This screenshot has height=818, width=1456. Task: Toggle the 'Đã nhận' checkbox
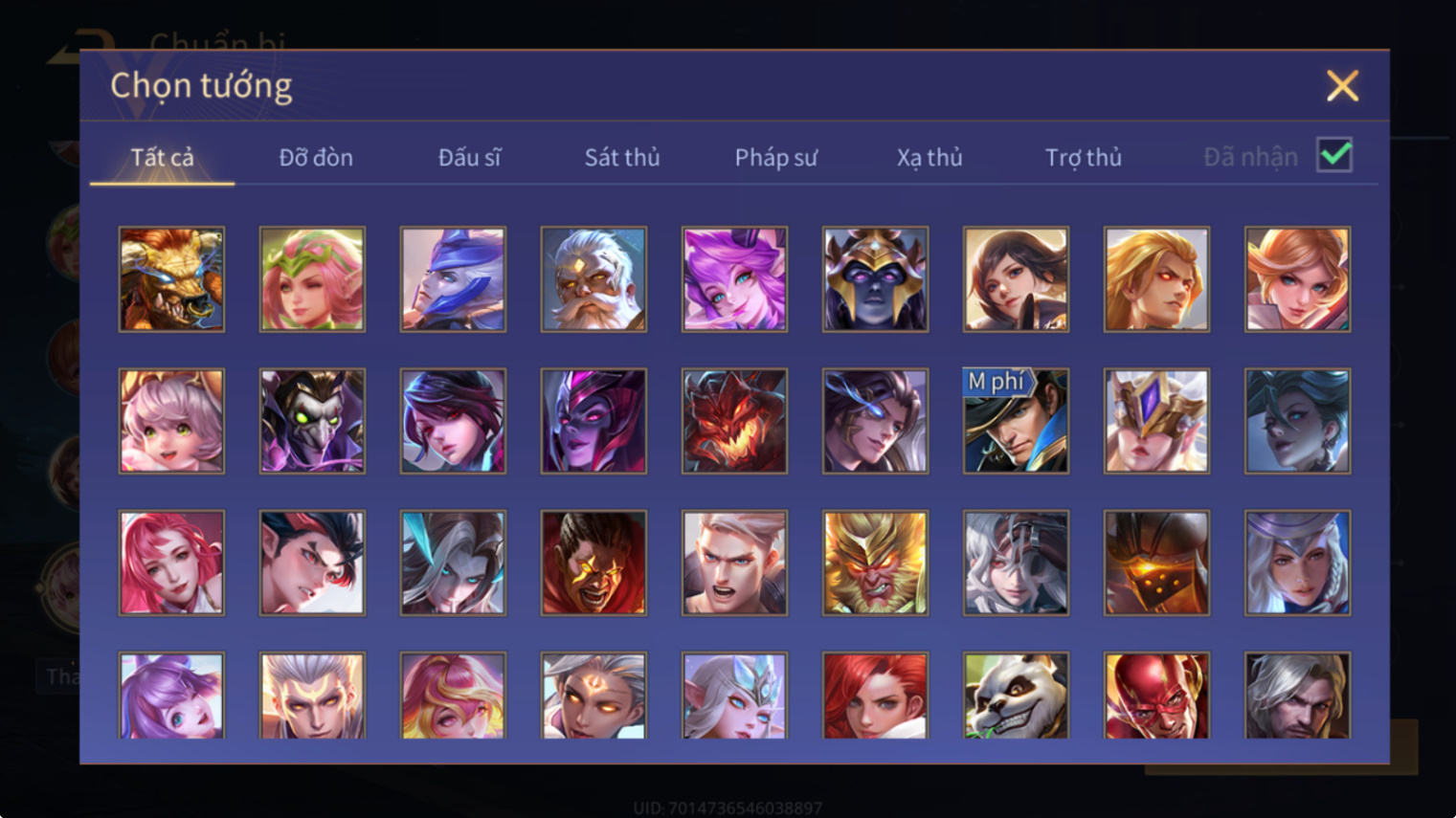[1334, 155]
